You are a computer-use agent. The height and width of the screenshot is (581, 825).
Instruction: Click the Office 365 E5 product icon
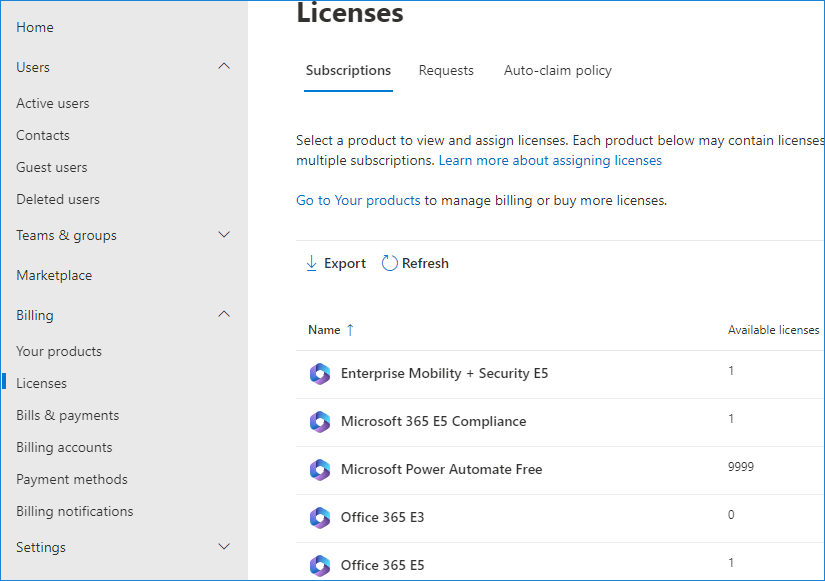coord(319,566)
